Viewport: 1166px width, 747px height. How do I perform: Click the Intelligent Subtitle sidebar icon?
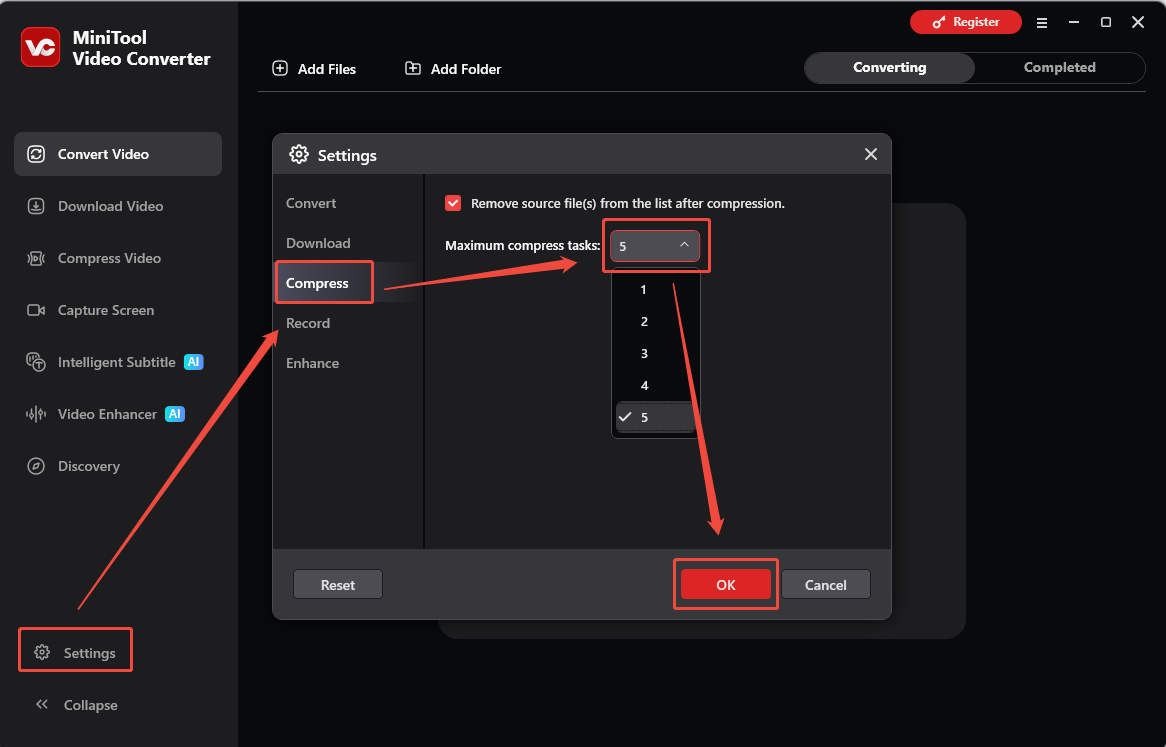coord(36,362)
